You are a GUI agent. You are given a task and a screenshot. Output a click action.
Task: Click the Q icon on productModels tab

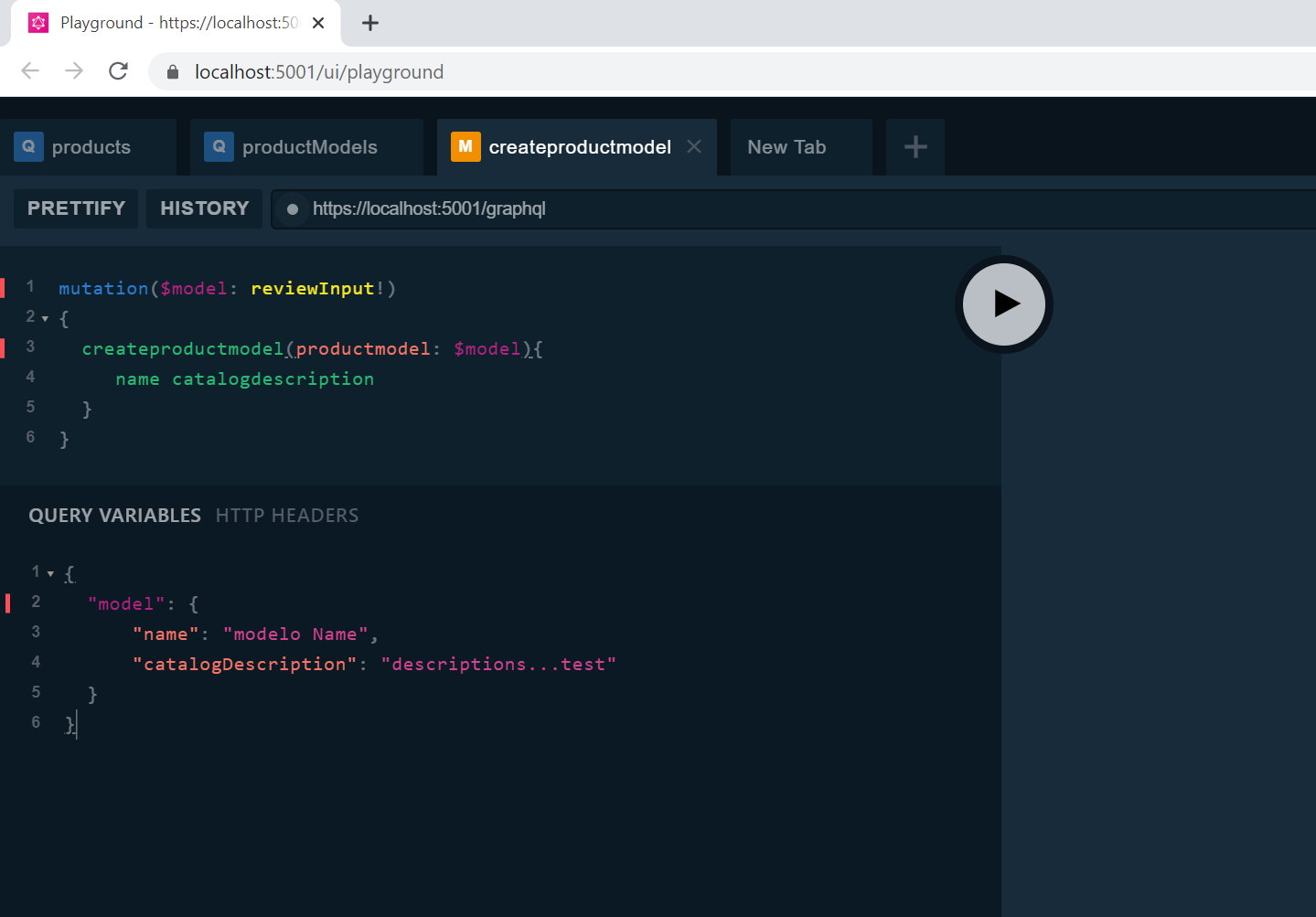[219, 146]
